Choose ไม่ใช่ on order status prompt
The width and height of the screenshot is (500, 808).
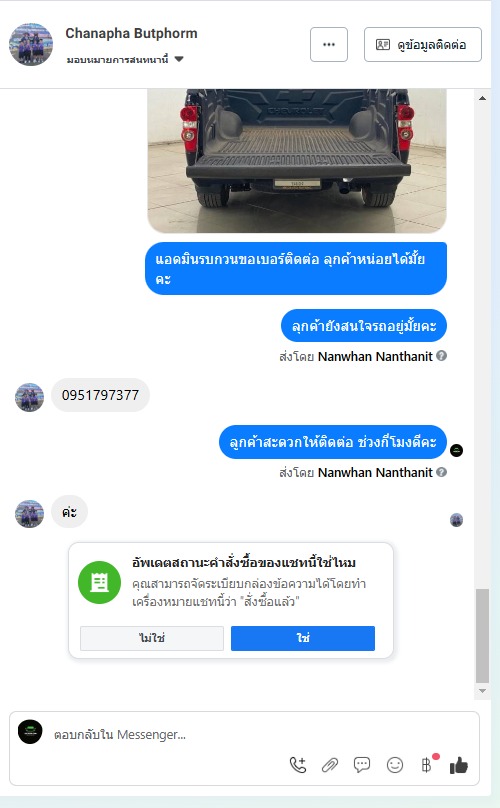[152, 638]
